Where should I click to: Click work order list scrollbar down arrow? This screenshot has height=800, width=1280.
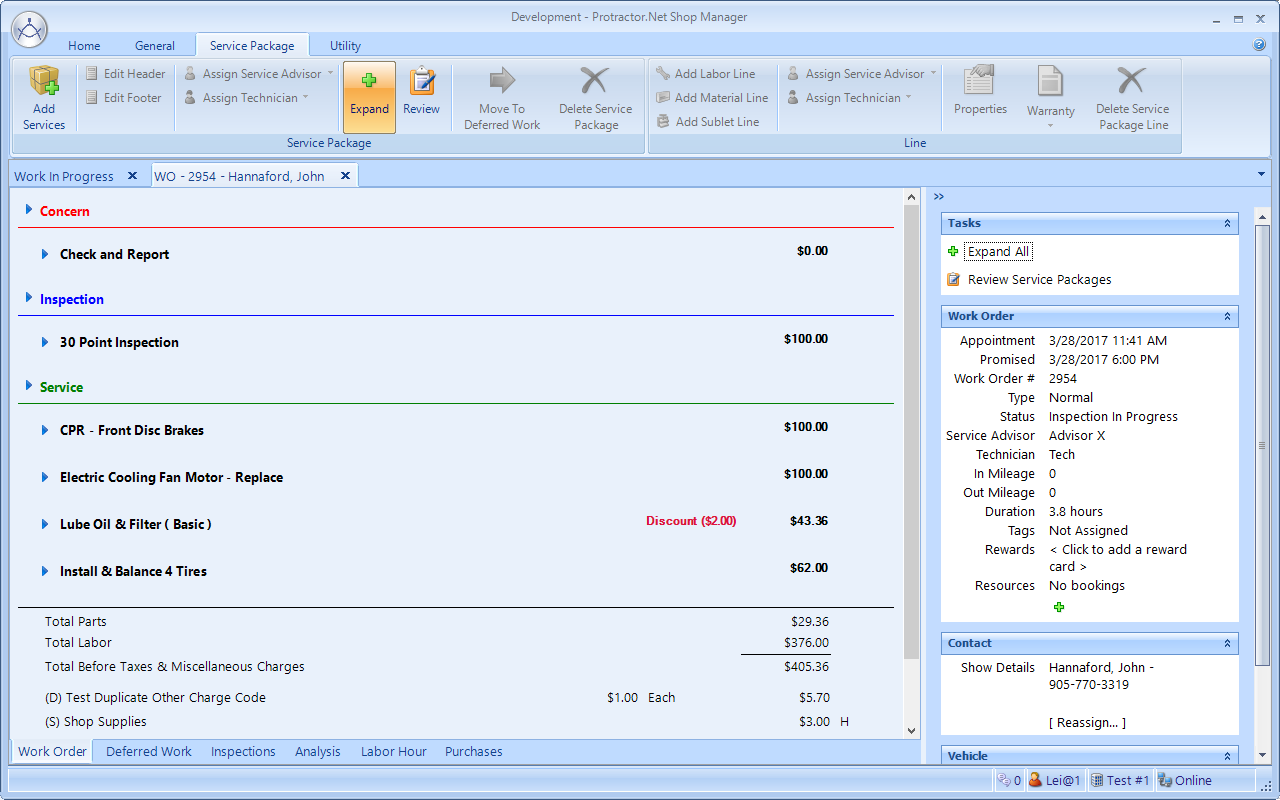click(x=911, y=731)
